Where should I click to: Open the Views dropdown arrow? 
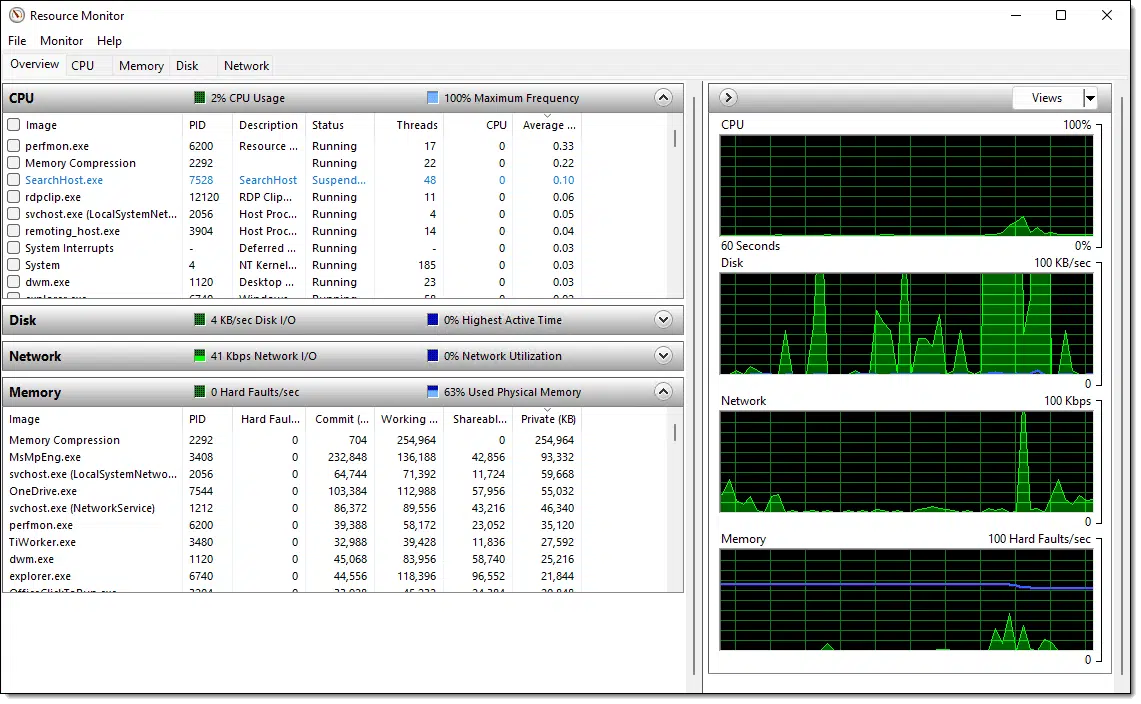[1089, 98]
